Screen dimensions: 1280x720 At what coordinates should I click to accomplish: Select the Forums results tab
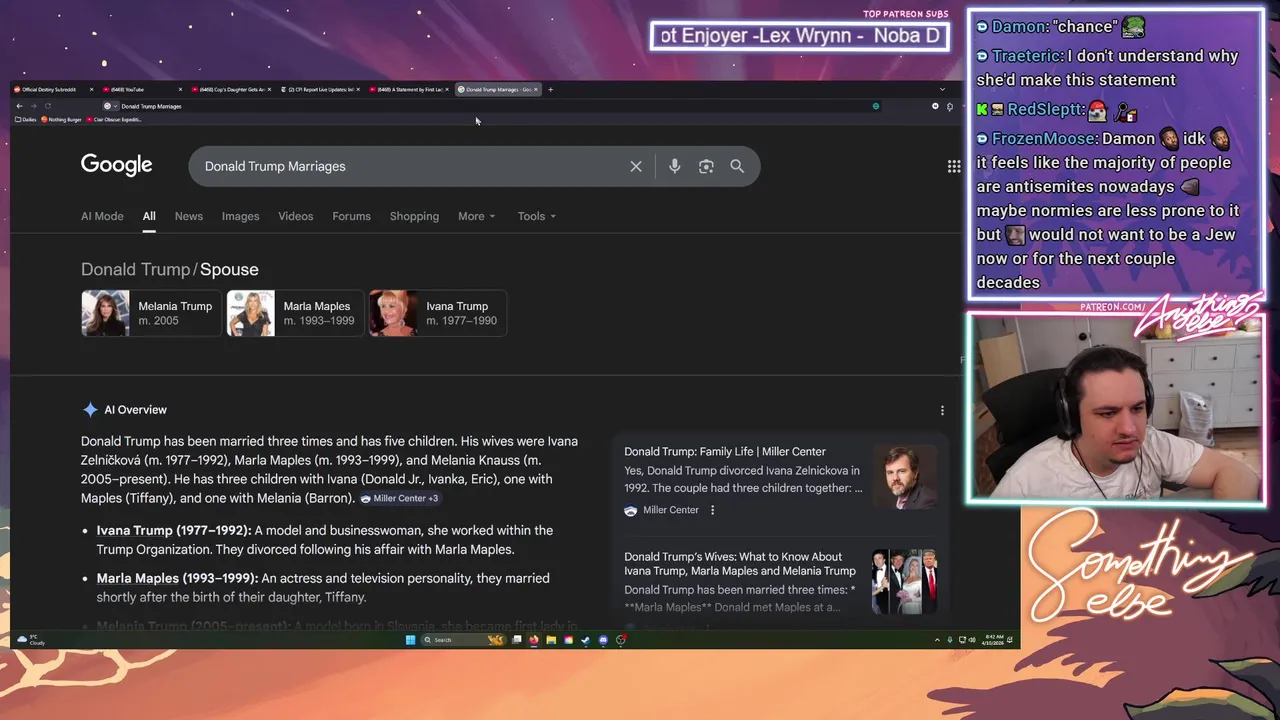coord(351,216)
